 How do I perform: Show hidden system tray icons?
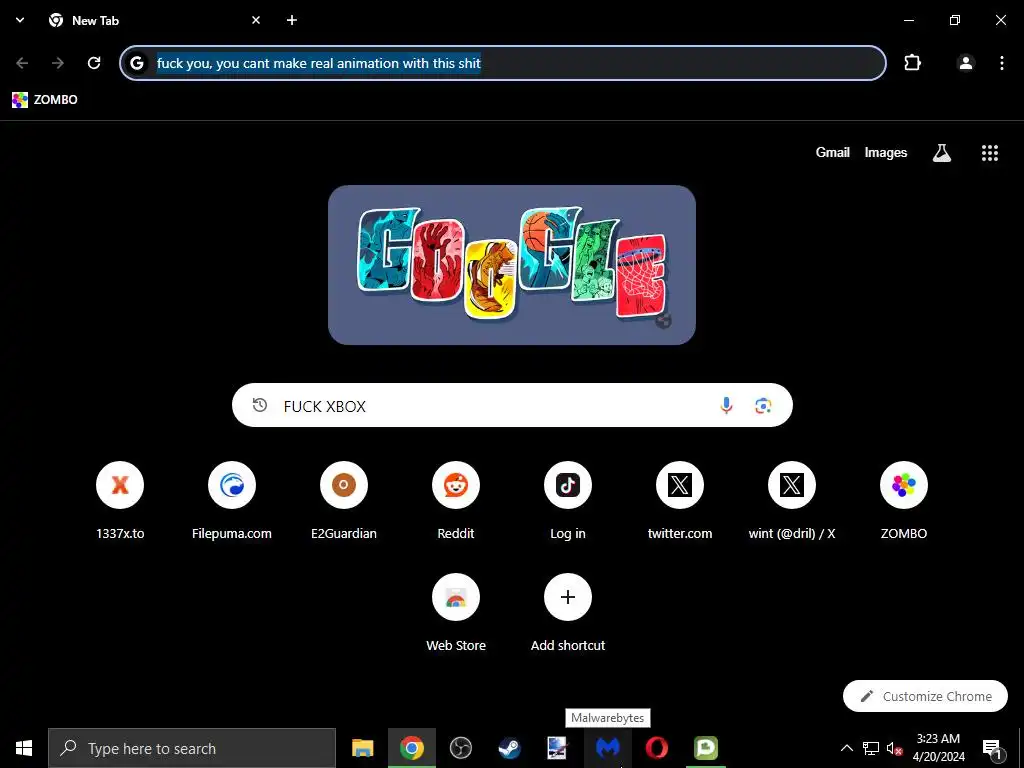click(846, 748)
